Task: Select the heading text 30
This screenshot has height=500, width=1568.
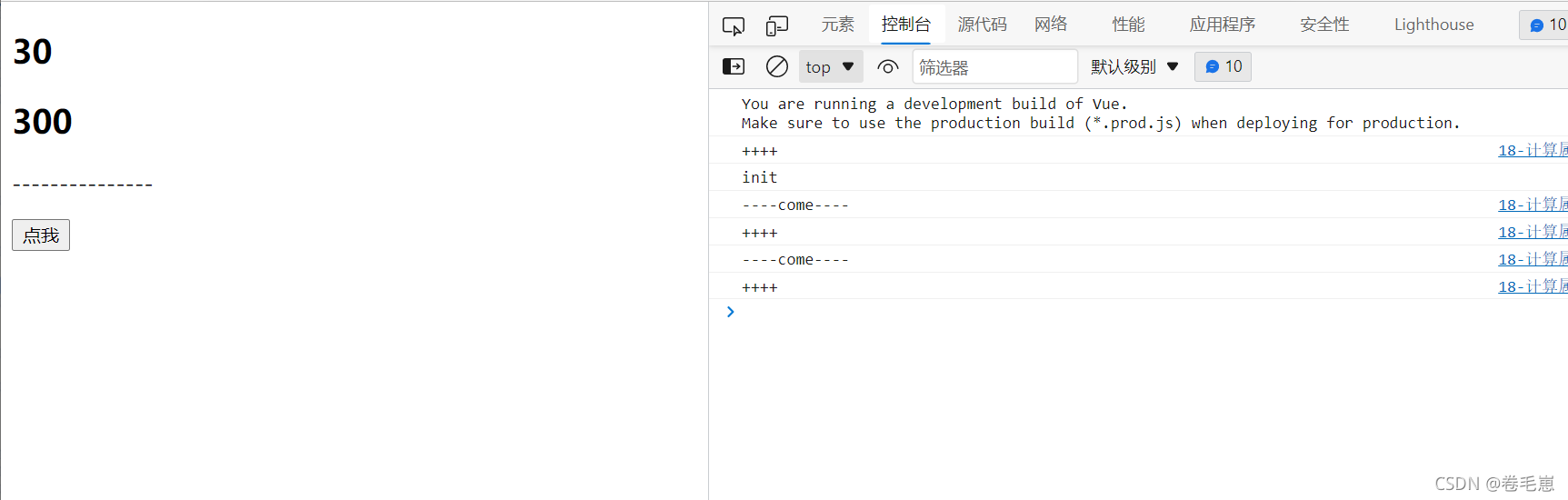Action: click(x=33, y=52)
